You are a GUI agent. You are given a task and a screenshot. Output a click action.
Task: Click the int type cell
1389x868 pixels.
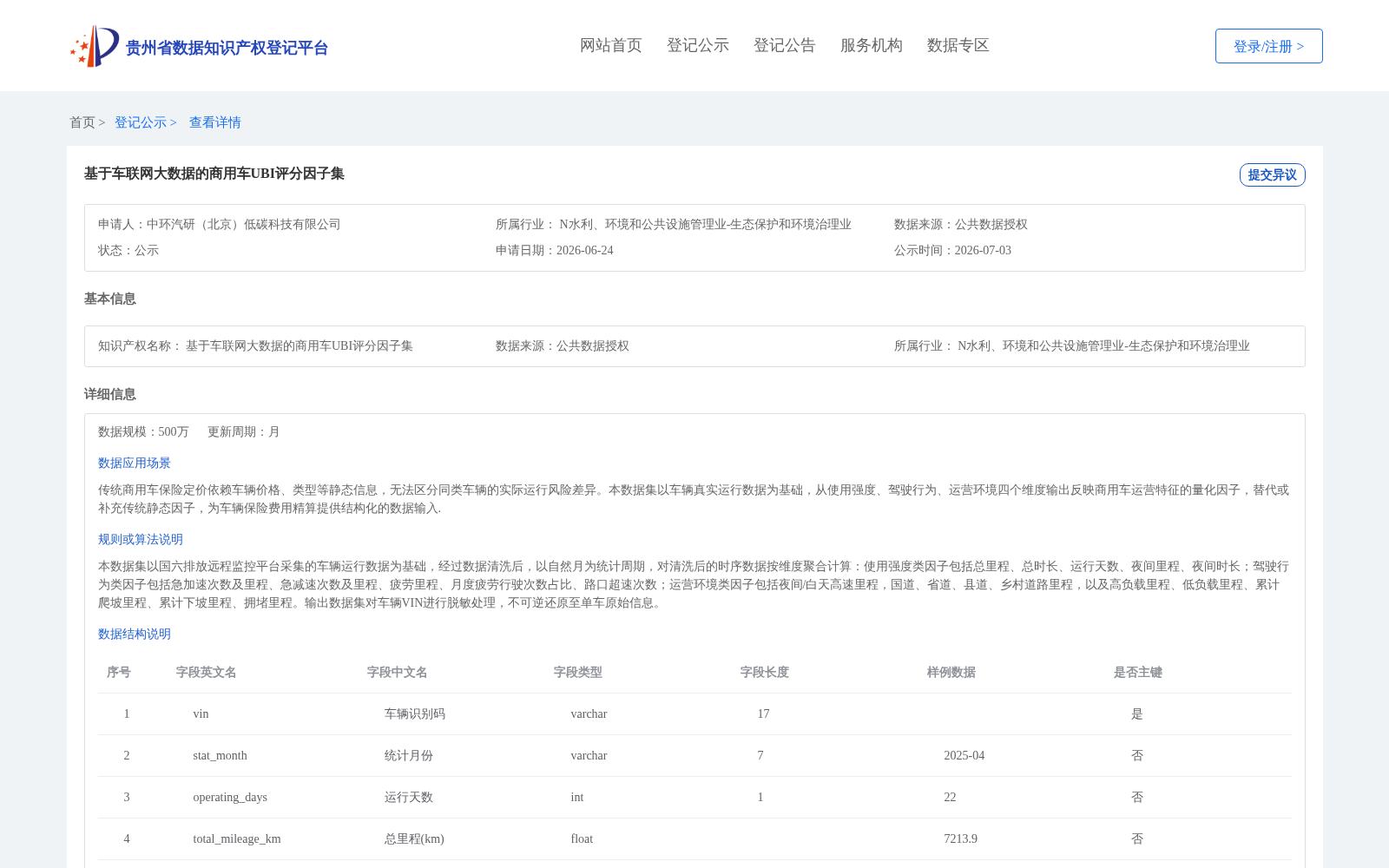(x=577, y=797)
